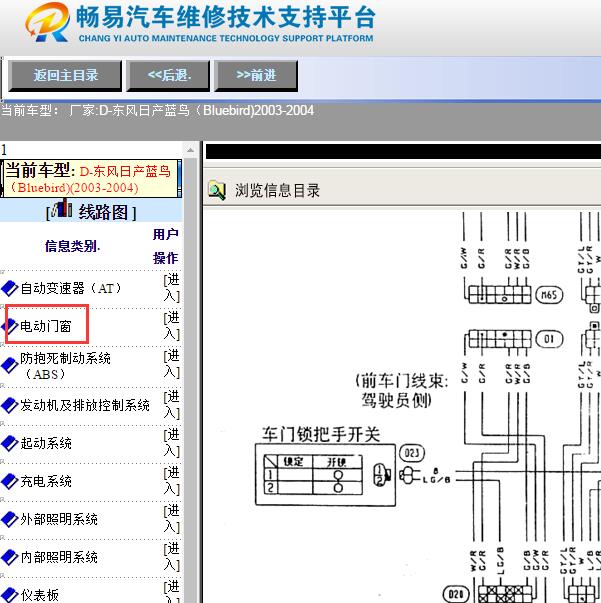This screenshot has height=603, width=601.
Task: Click [进入] for 自动变速器（AT）
Action: pos(171,288)
